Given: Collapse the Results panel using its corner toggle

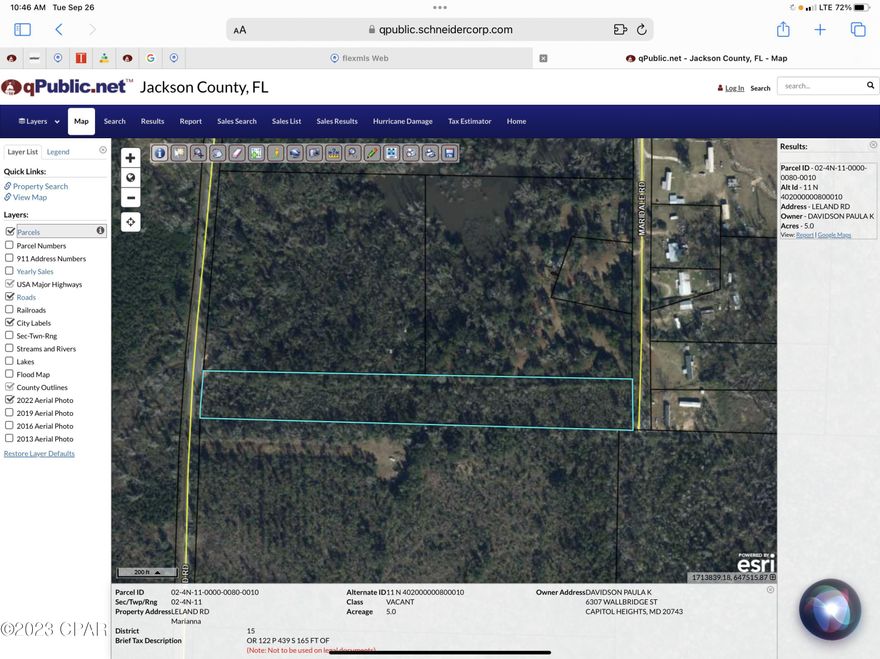Looking at the screenshot, I should (871, 144).
